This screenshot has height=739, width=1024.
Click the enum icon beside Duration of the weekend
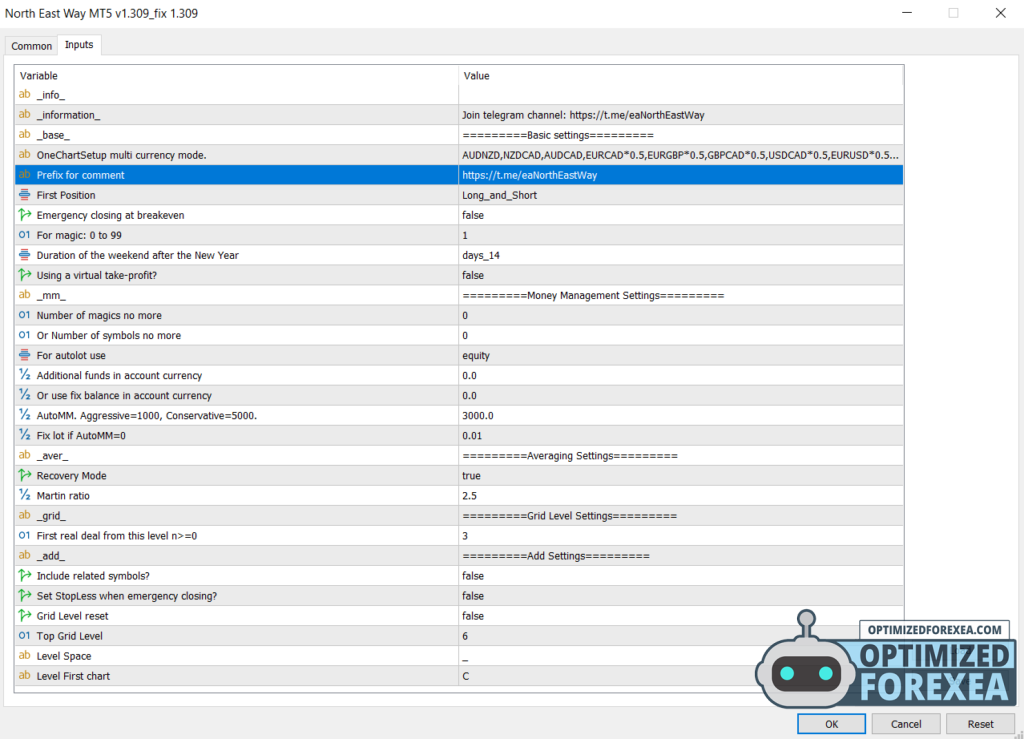25,255
